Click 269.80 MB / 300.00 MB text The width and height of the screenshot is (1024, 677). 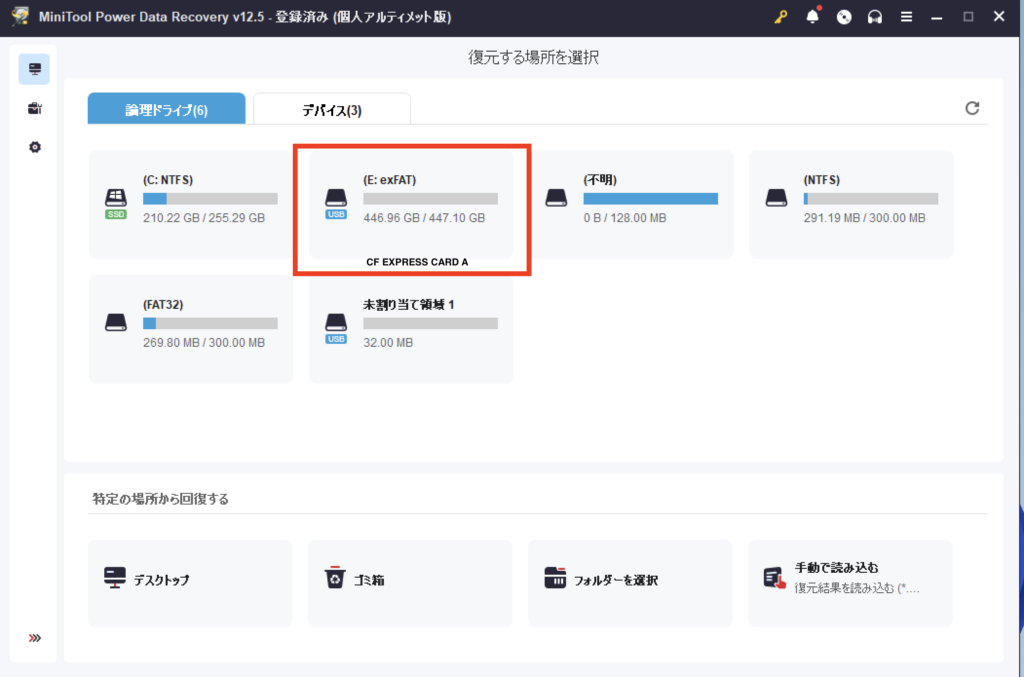tap(204, 343)
